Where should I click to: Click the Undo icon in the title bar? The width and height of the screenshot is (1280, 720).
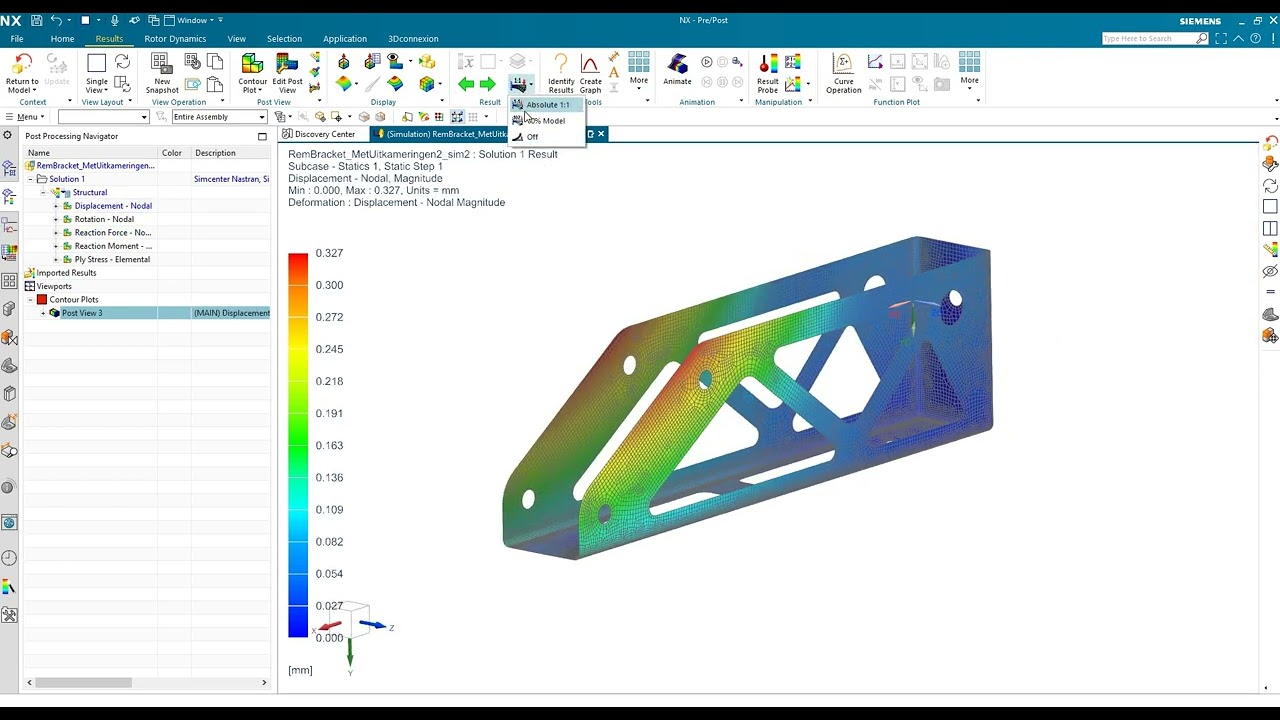pyautogui.click(x=56, y=20)
